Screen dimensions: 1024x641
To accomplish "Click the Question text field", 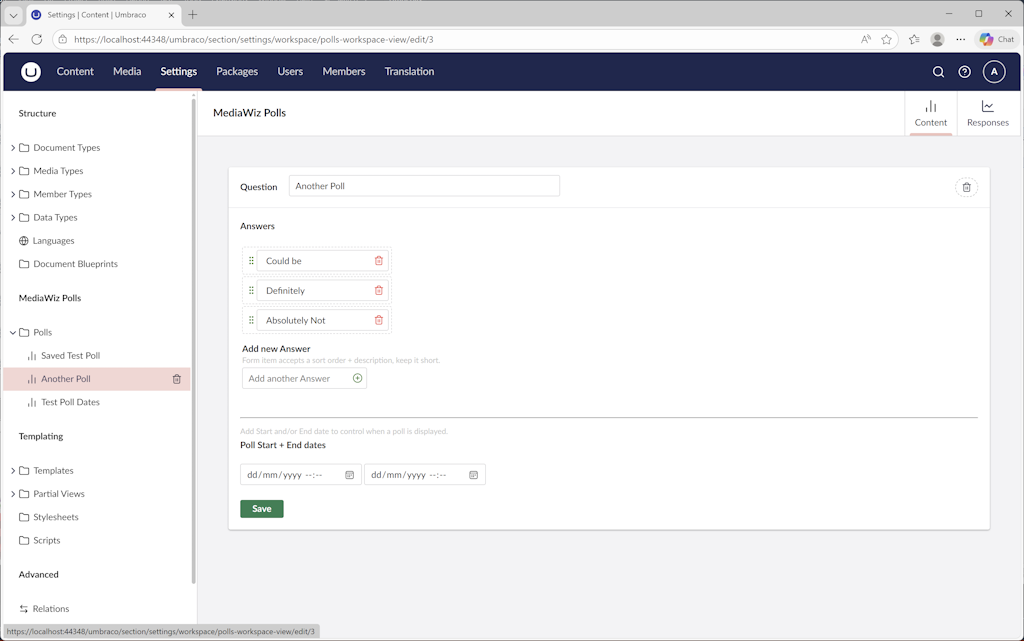I will coord(423,186).
